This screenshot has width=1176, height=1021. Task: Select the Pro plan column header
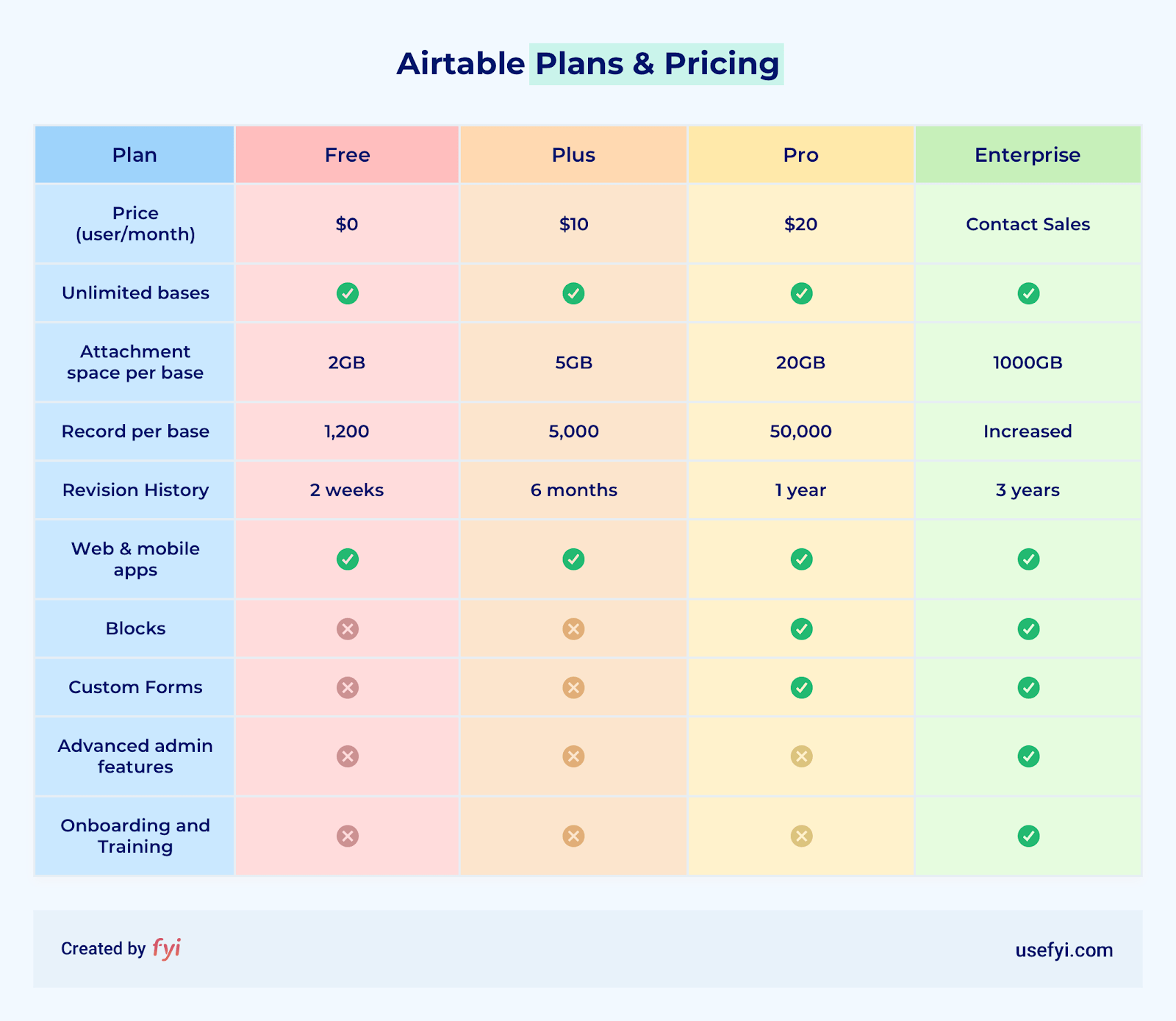coord(800,155)
